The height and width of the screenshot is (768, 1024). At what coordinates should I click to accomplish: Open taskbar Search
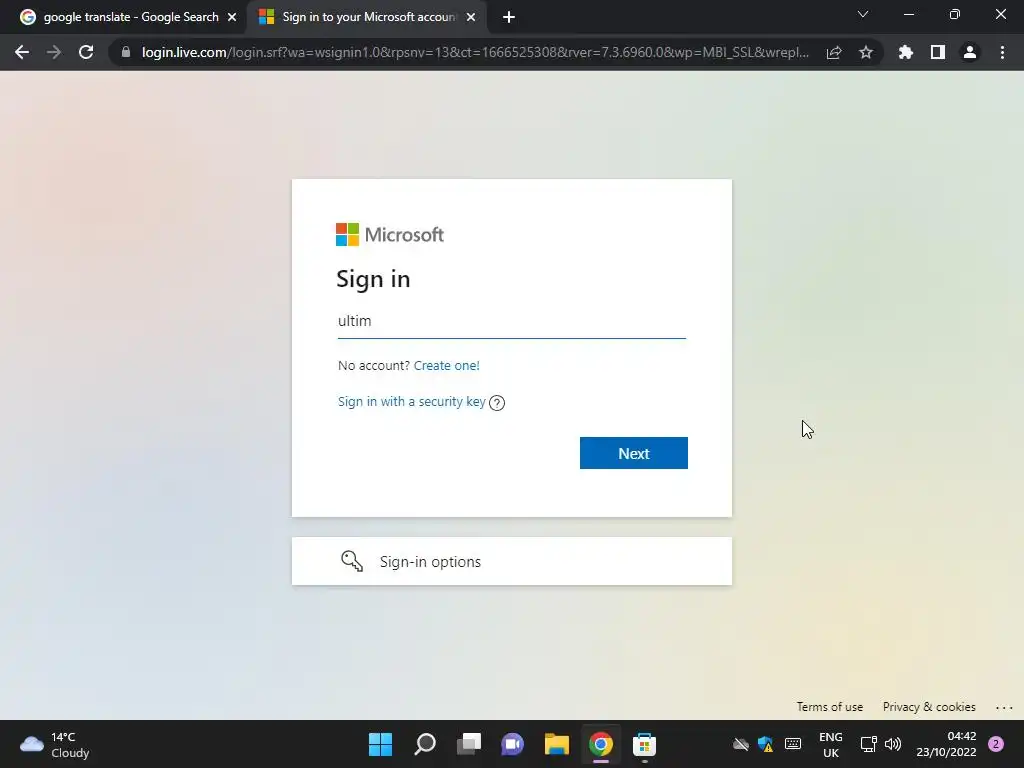click(x=424, y=744)
